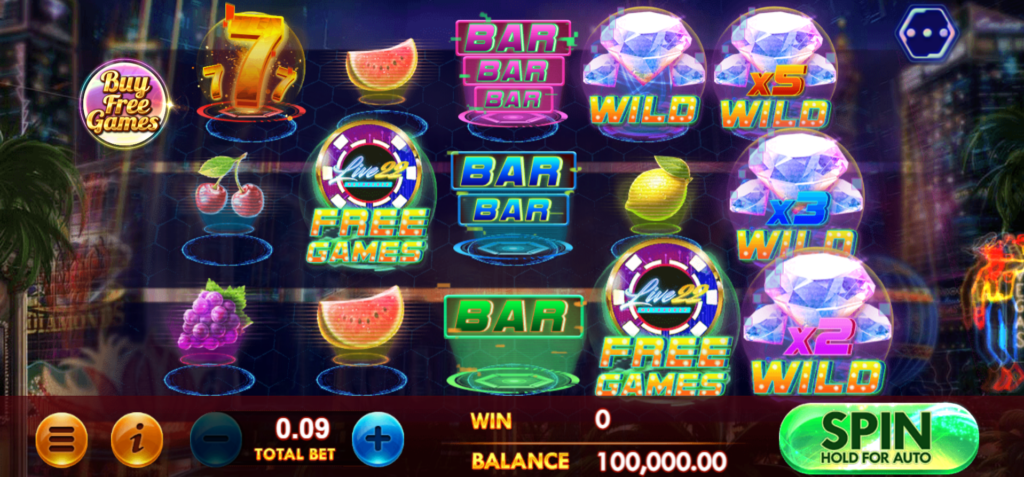This screenshot has height=477, width=1024.
Task: Click the top watermelon slice symbol
Action: tap(382, 64)
